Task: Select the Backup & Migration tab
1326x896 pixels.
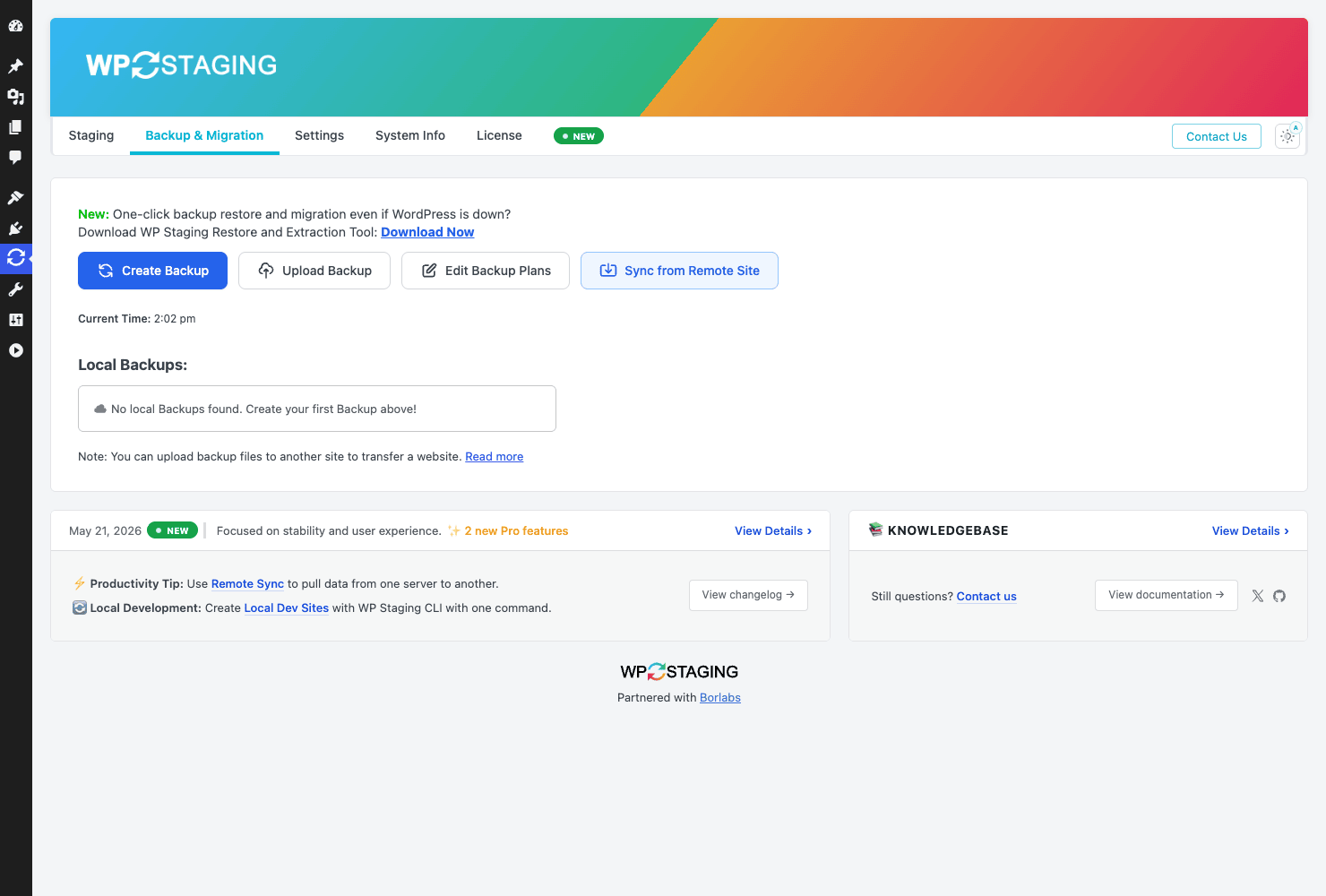Action: click(204, 135)
